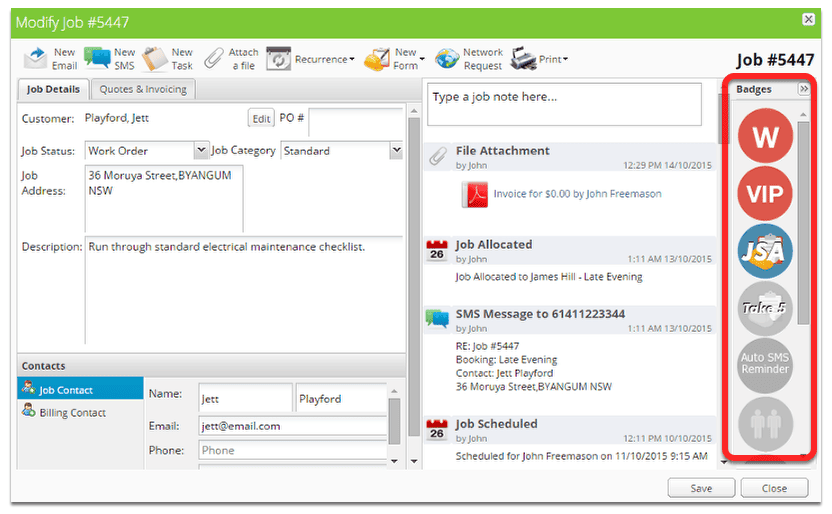Viewport: 832px width, 514px height.
Task: Click the last name field Playford
Action: pyautogui.click(x=342, y=398)
